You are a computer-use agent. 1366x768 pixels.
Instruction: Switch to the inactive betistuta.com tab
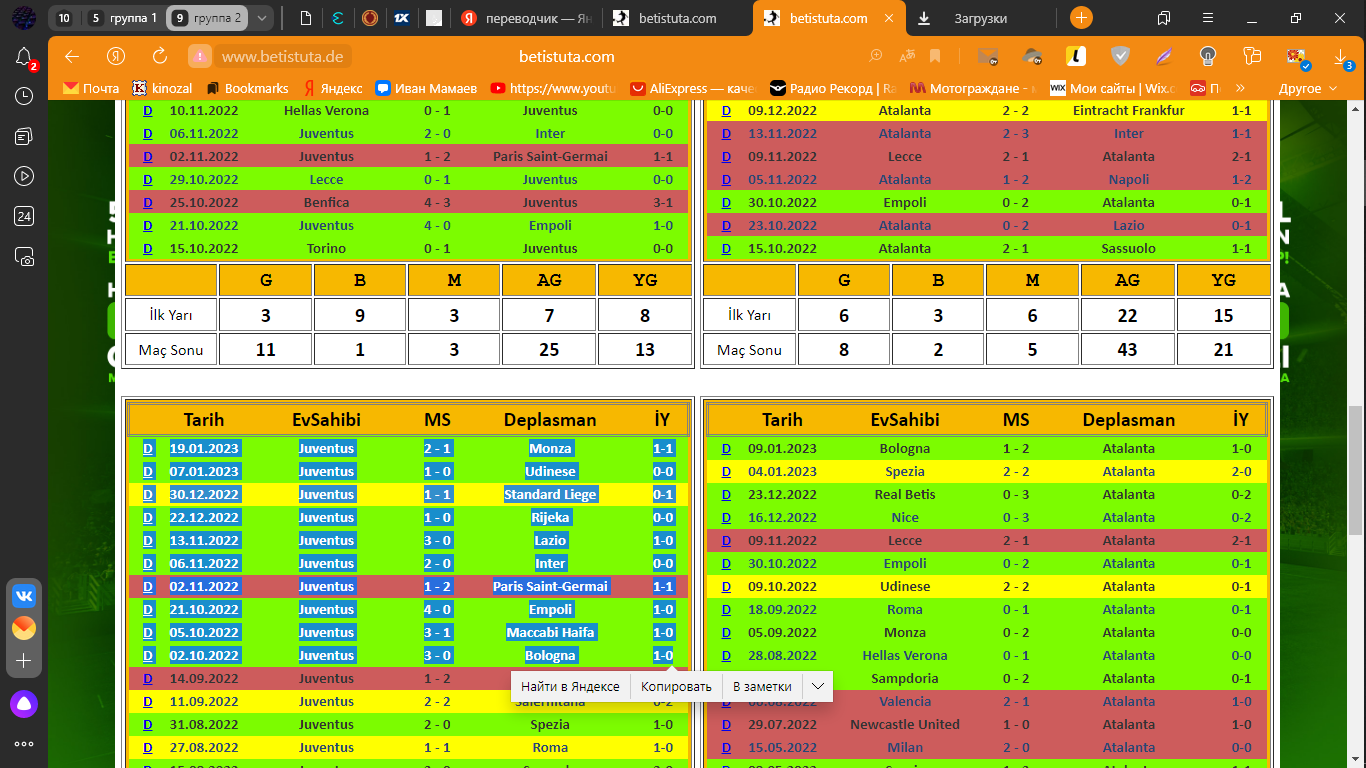tap(678, 18)
